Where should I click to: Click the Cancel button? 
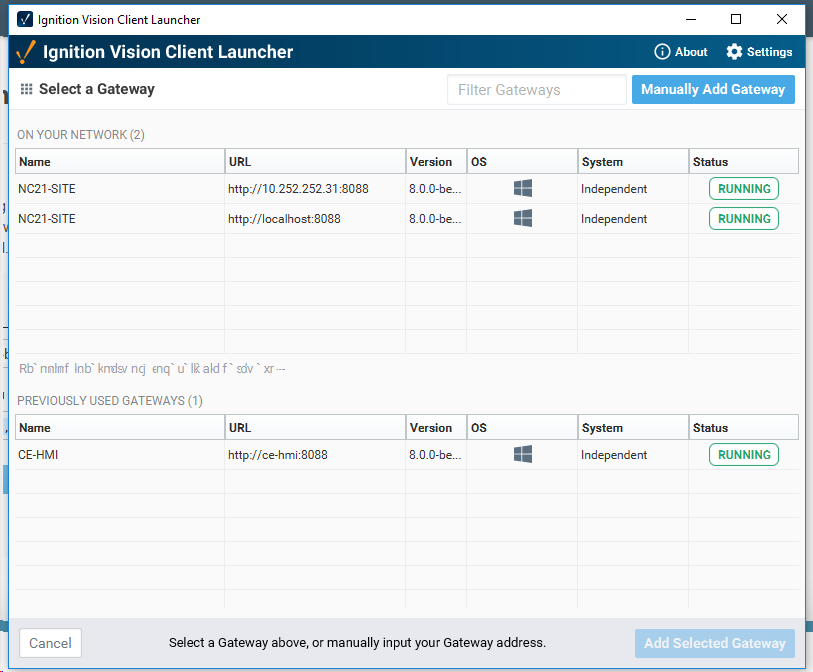coord(50,643)
